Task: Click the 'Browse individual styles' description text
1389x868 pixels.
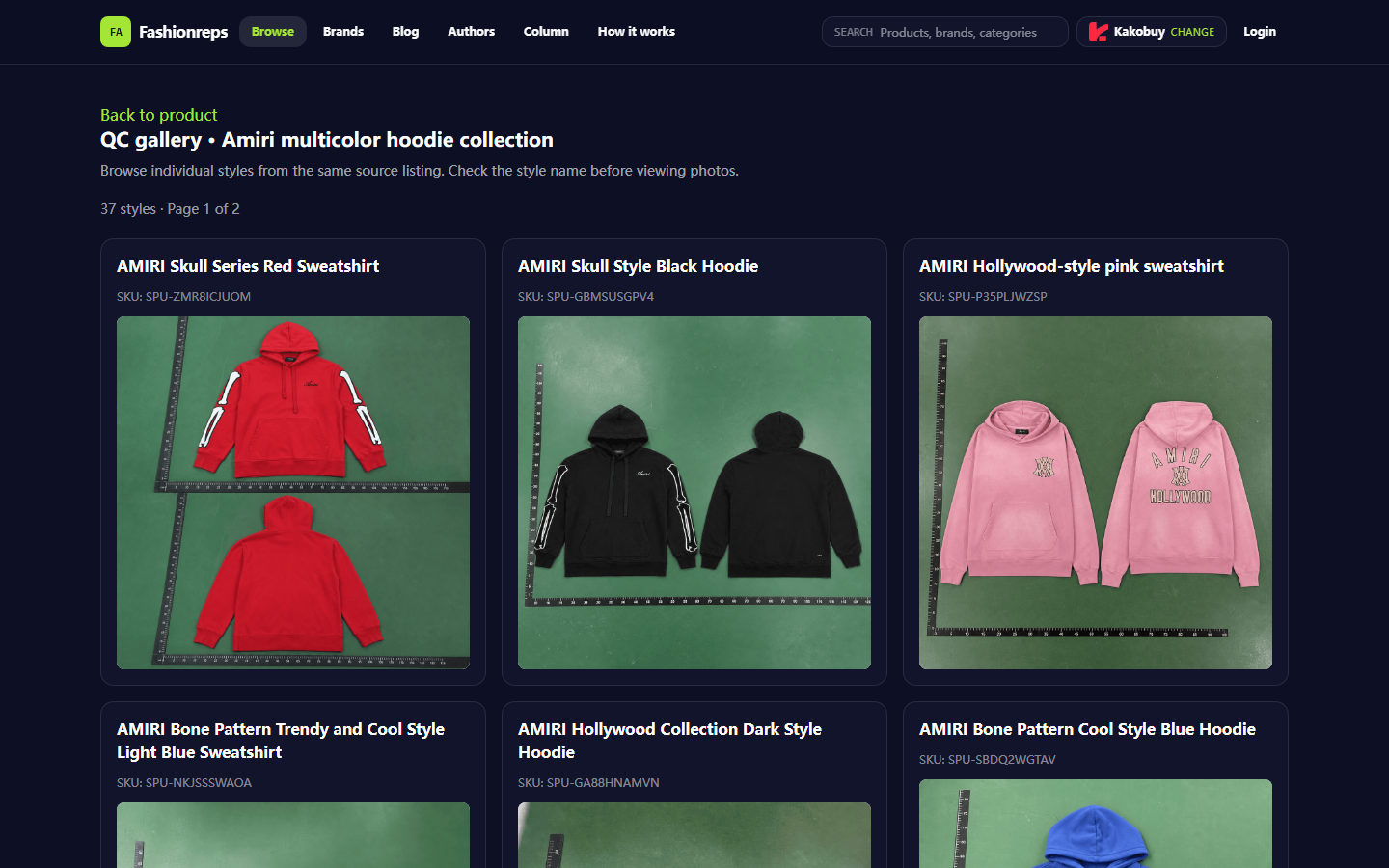Action: pyautogui.click(x=420, y=171)
